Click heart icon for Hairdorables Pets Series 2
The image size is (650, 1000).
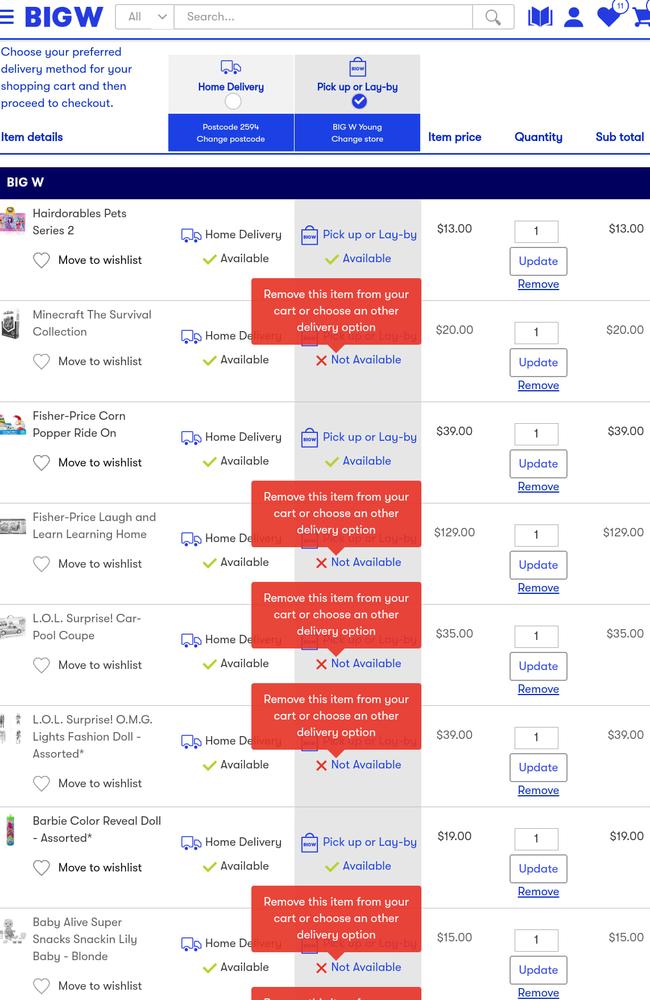(x=41, y=260)
